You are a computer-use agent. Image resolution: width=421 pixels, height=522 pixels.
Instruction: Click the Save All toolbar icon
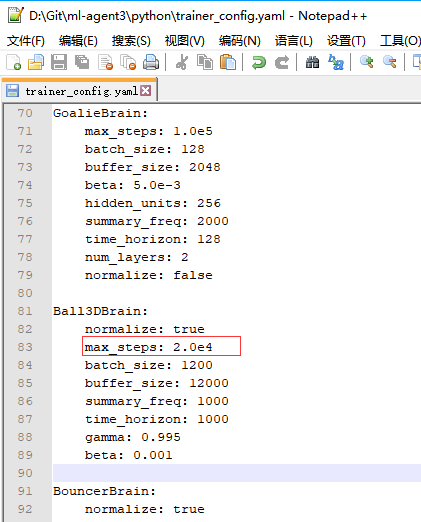pyautogui.click(x=82, y=62)
